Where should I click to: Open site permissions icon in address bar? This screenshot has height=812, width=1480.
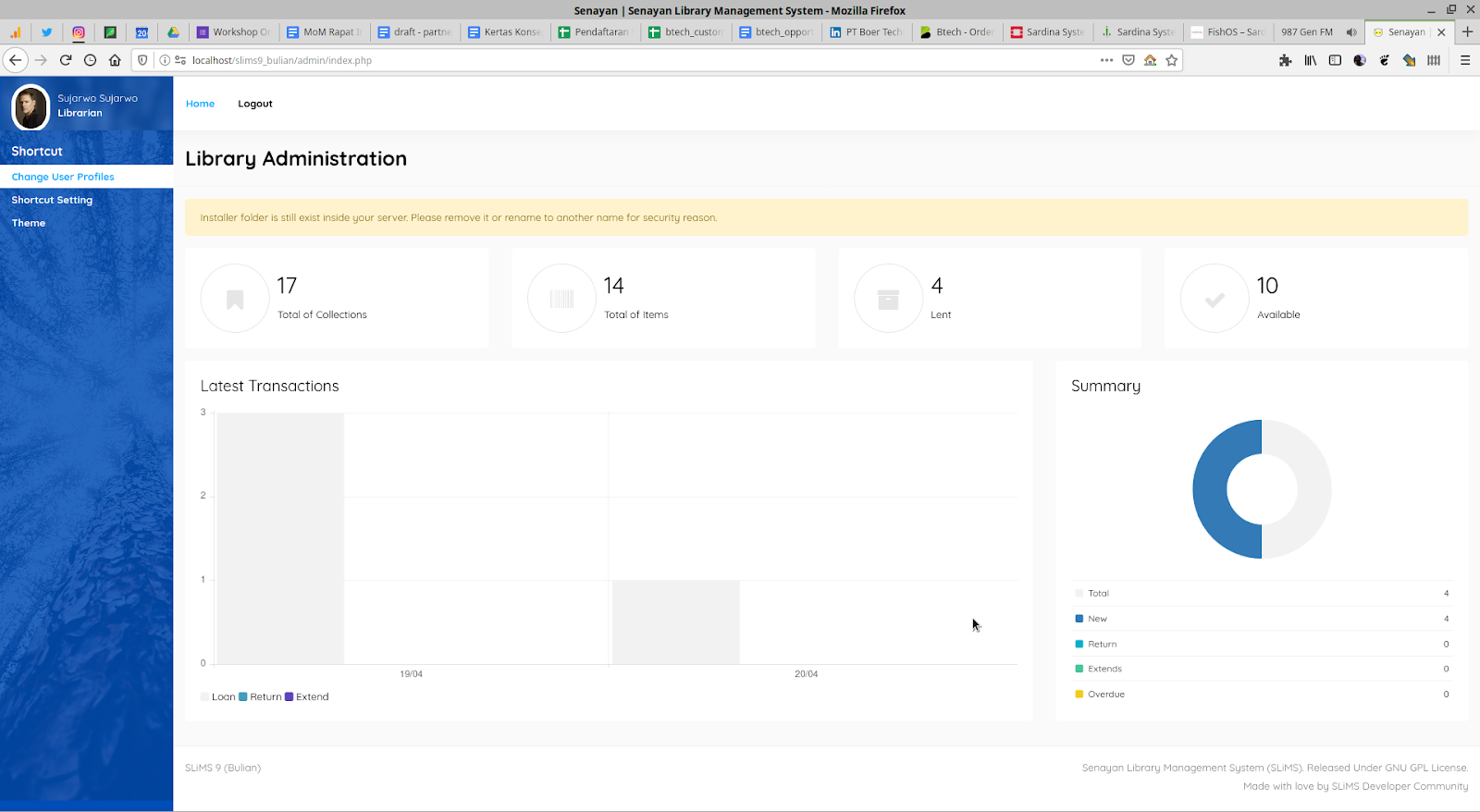pos(180,60)
